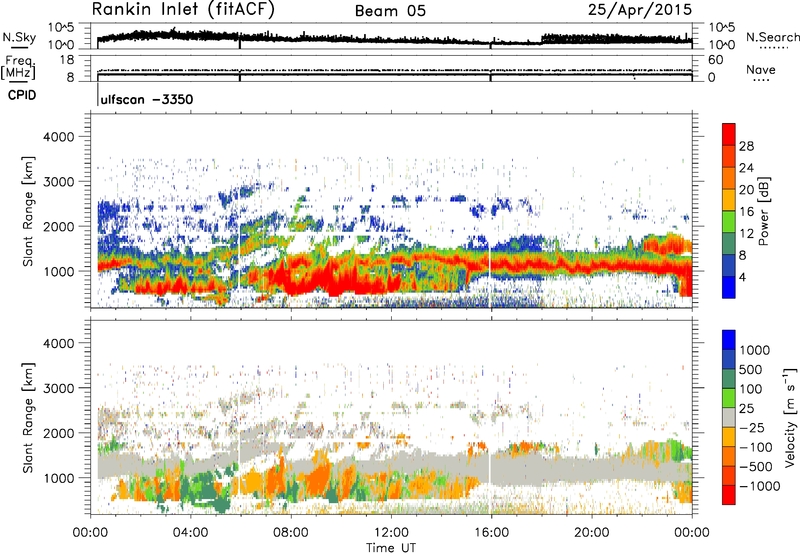
Task: Click the '-25' value on Velocity colorbar
Action: (x=752, y=427)
